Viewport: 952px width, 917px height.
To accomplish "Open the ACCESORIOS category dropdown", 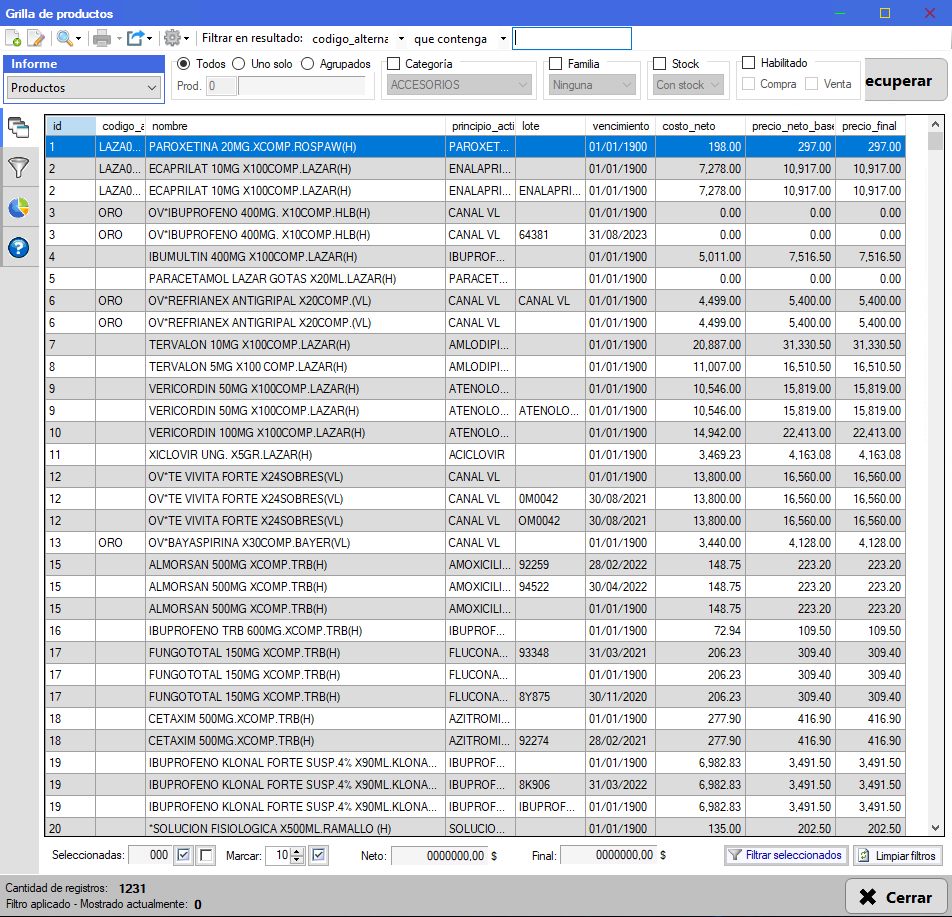I will coord(460,85).
